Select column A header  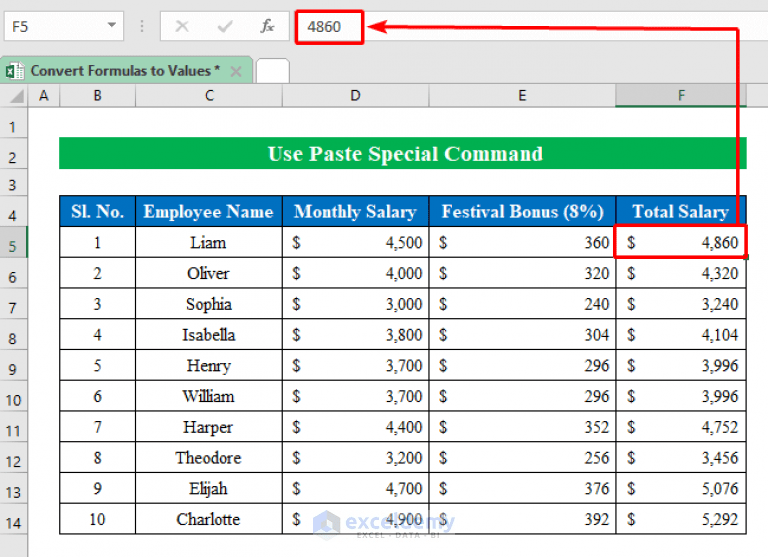44,96
